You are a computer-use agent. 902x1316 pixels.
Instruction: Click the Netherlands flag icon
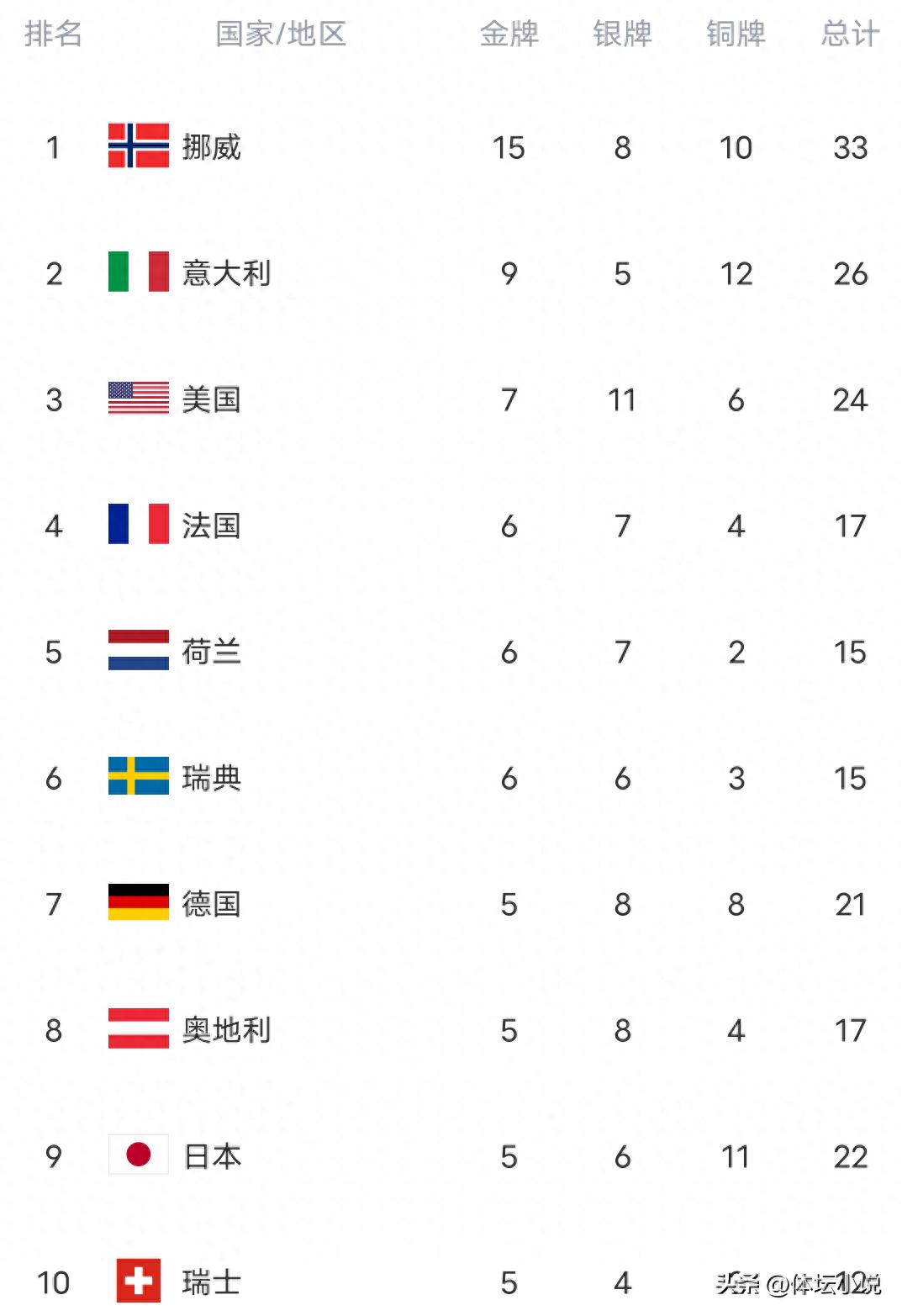coord(139,651)
